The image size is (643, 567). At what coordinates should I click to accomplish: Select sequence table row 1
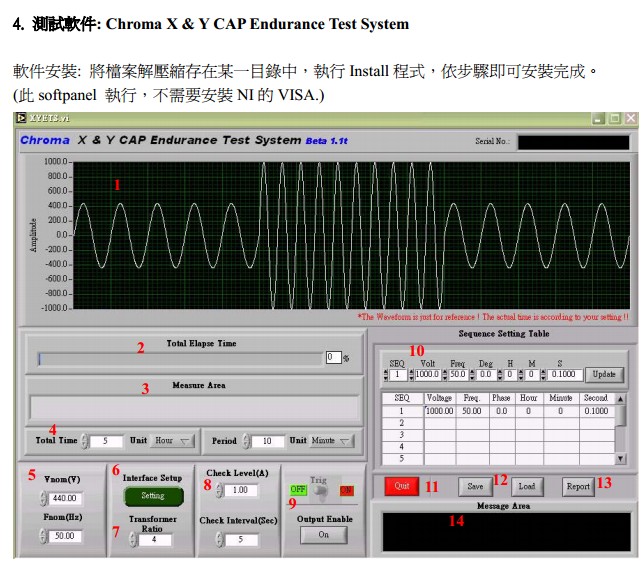click(498, 411)
